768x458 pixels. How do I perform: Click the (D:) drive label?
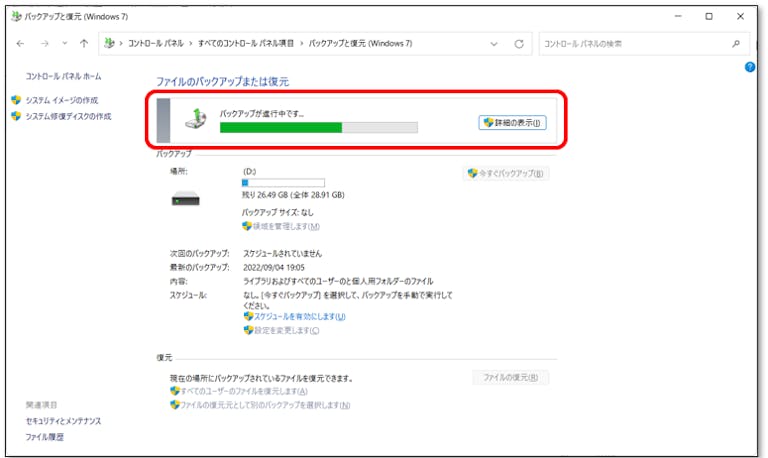click(249, 171)
